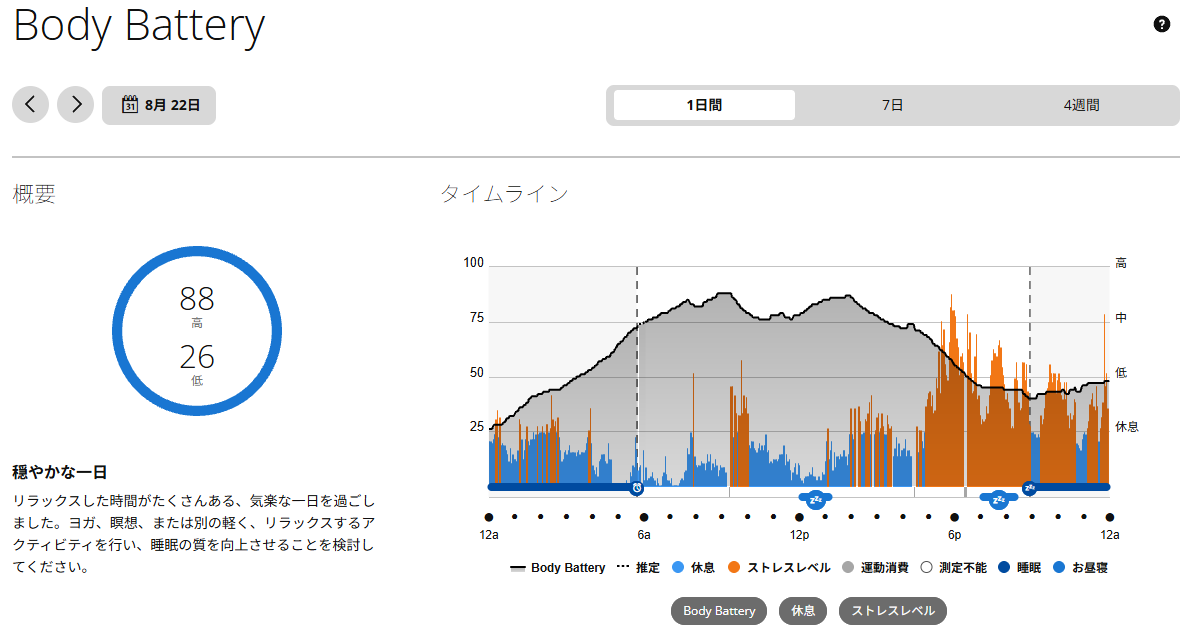This screenshot has width=1188, height=638.
Task: Click the 6a timeline dot
Action: tap(644, 518)
